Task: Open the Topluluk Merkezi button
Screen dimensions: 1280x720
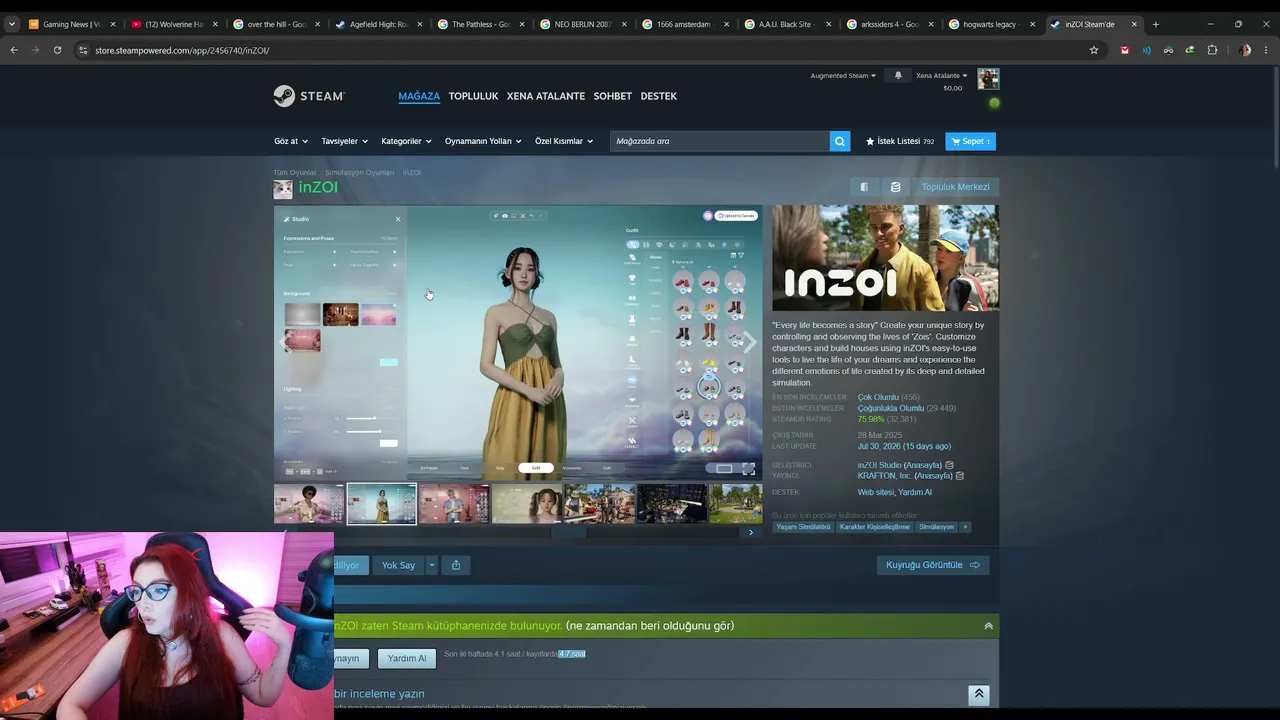Action: (955, 187)
